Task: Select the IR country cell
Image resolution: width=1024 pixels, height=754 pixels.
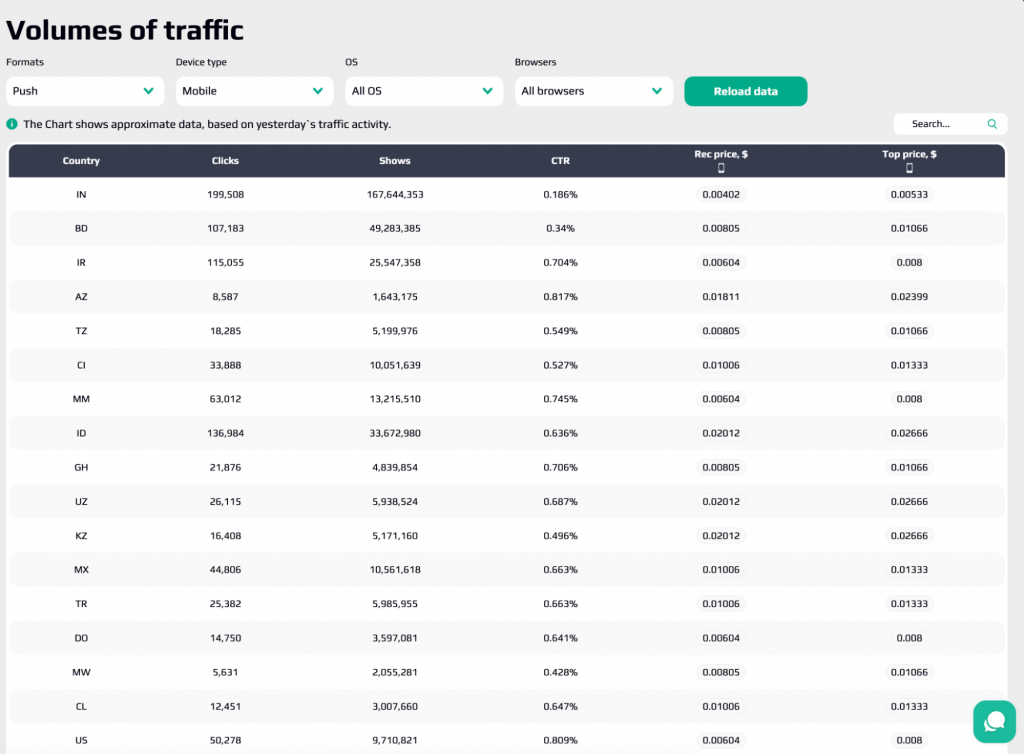Action: (81, 262)
